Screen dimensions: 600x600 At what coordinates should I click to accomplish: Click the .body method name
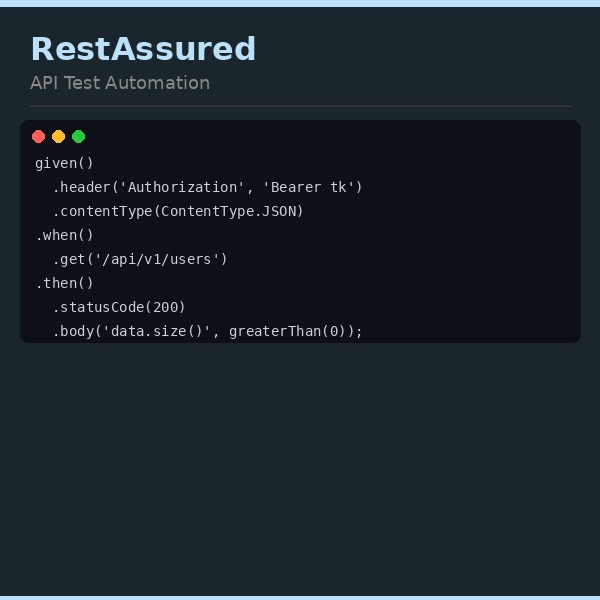click(x=73, y=331)
